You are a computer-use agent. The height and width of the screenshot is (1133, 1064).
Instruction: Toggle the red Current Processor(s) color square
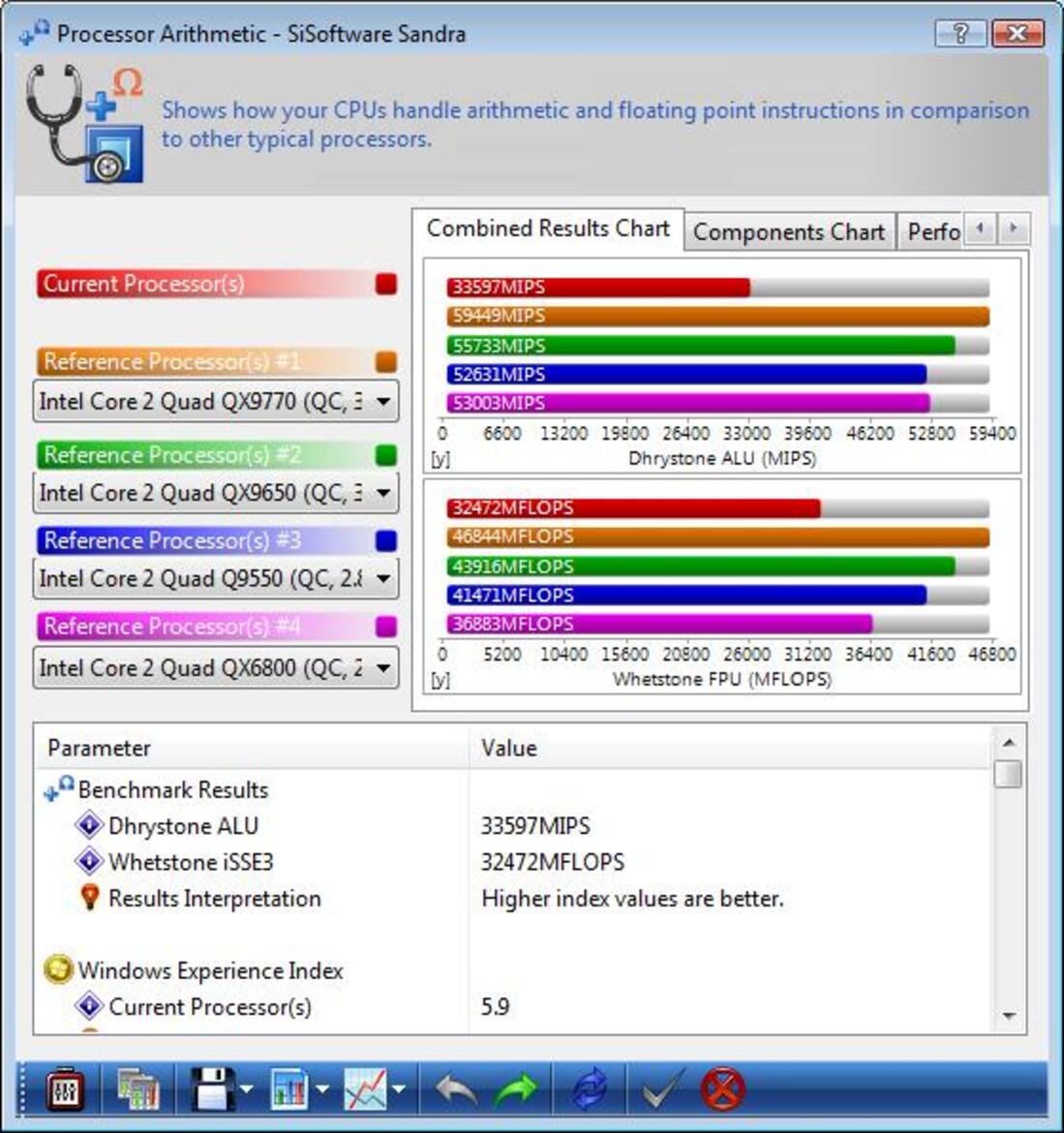point(386,284)
